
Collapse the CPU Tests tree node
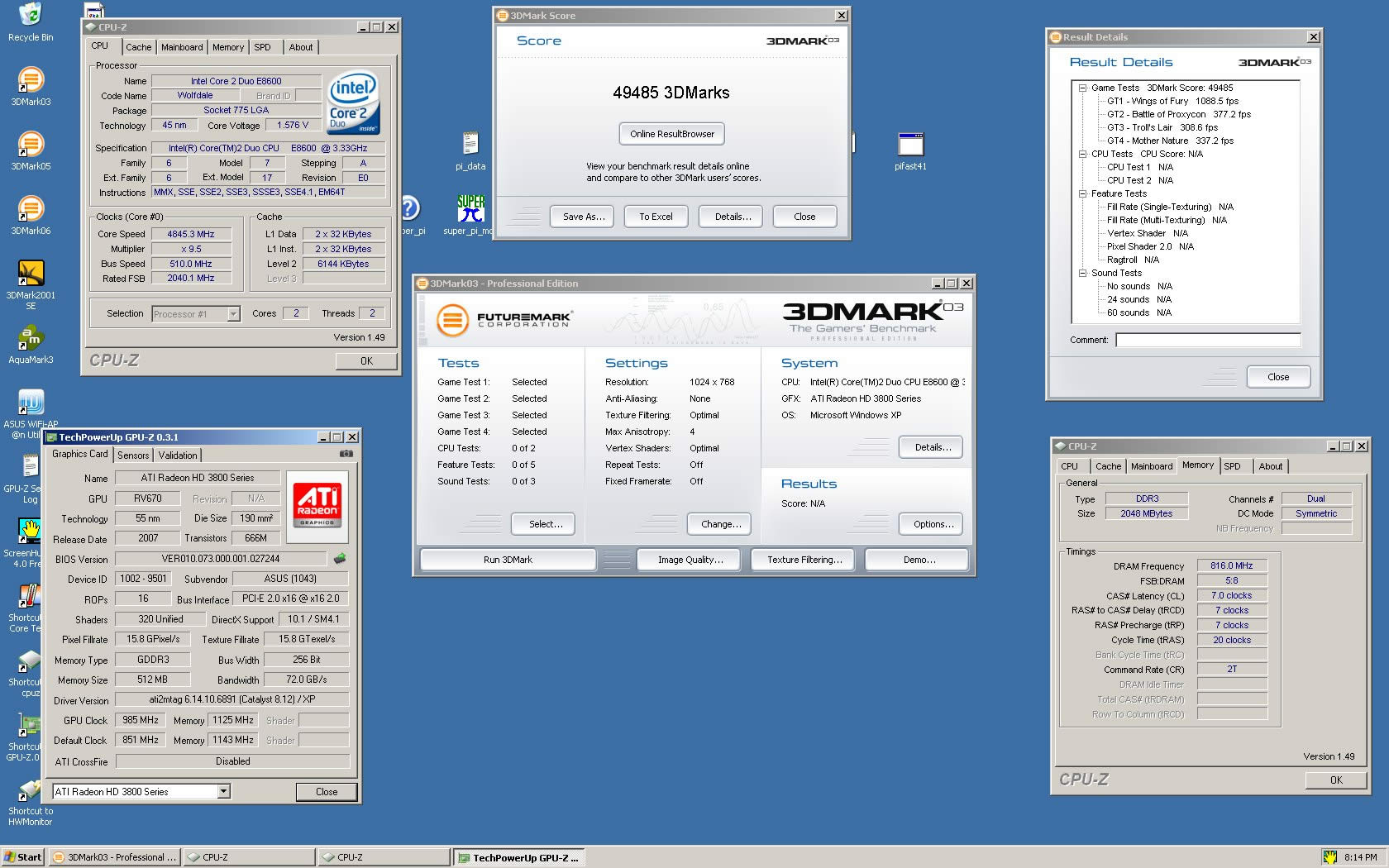1082,154
